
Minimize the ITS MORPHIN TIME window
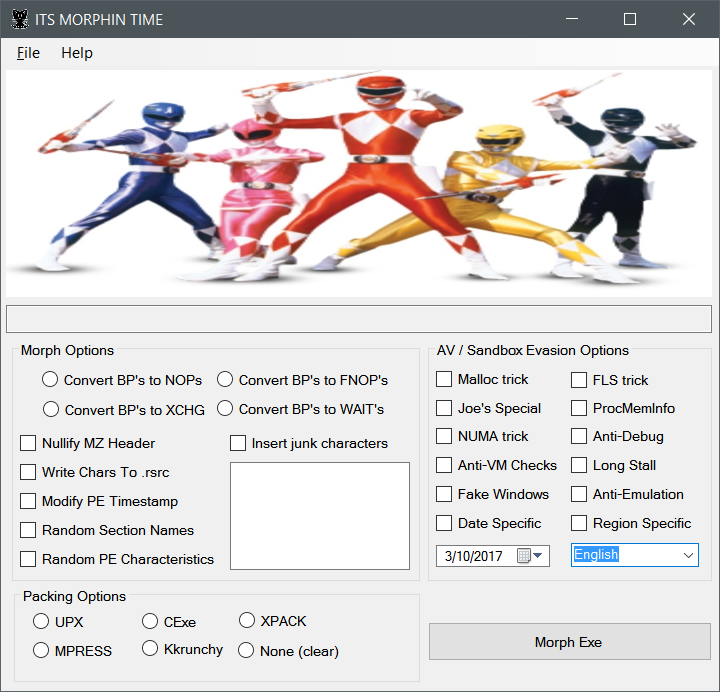(x=572, y=19)
